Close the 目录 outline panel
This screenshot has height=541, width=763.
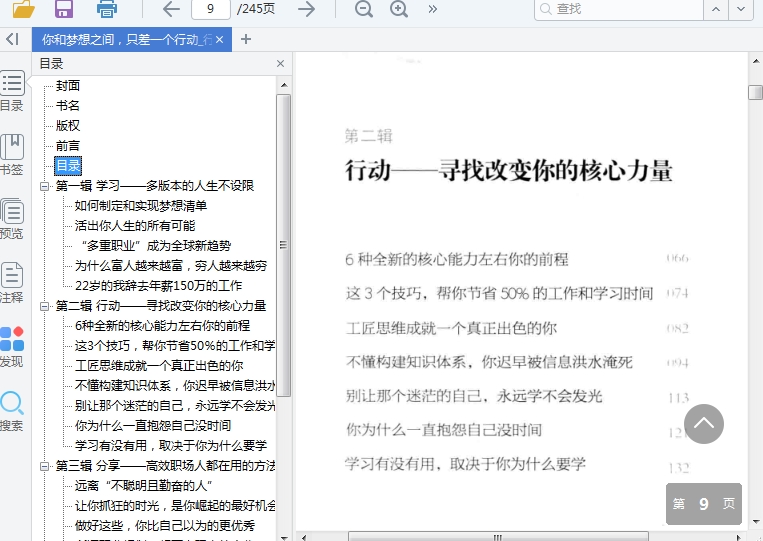(280, 64)
